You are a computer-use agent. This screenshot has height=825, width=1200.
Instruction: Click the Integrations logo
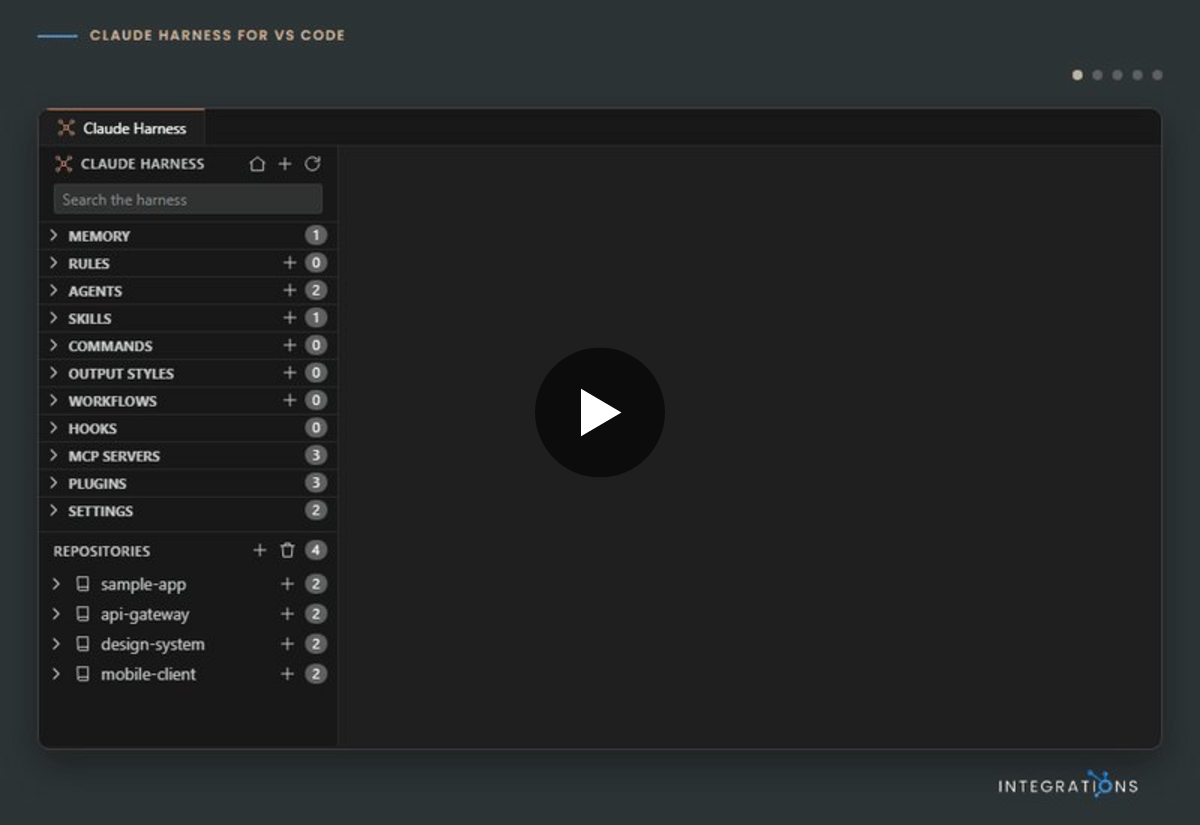click(x=1068, y=785)
